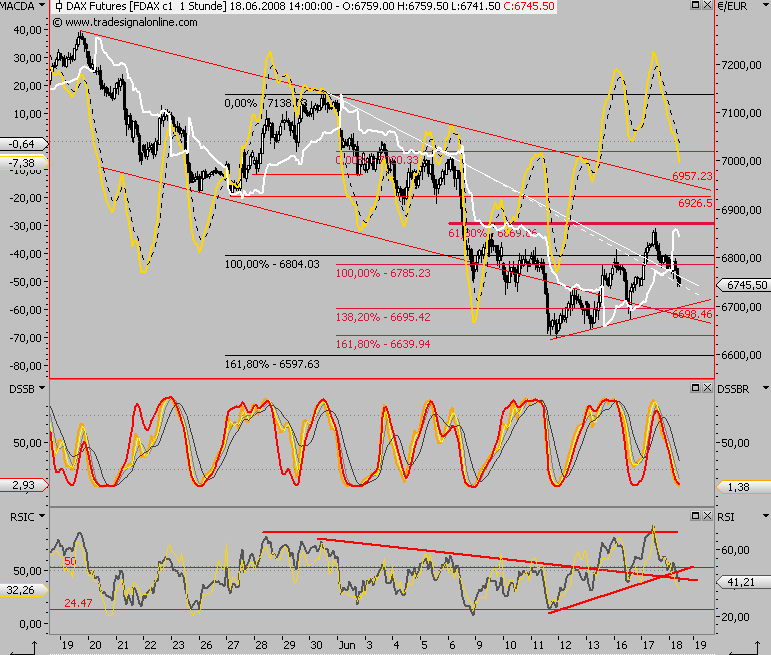Click date label 30 on time axis
This screenshot has width=771, height=655.
click(316, 645)
